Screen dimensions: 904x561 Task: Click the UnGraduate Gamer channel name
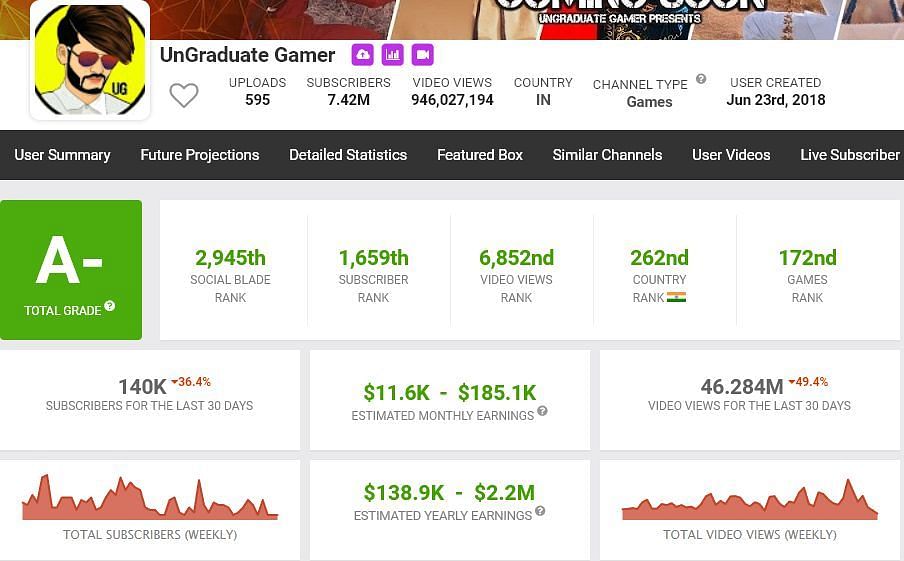tap(248, 55)
